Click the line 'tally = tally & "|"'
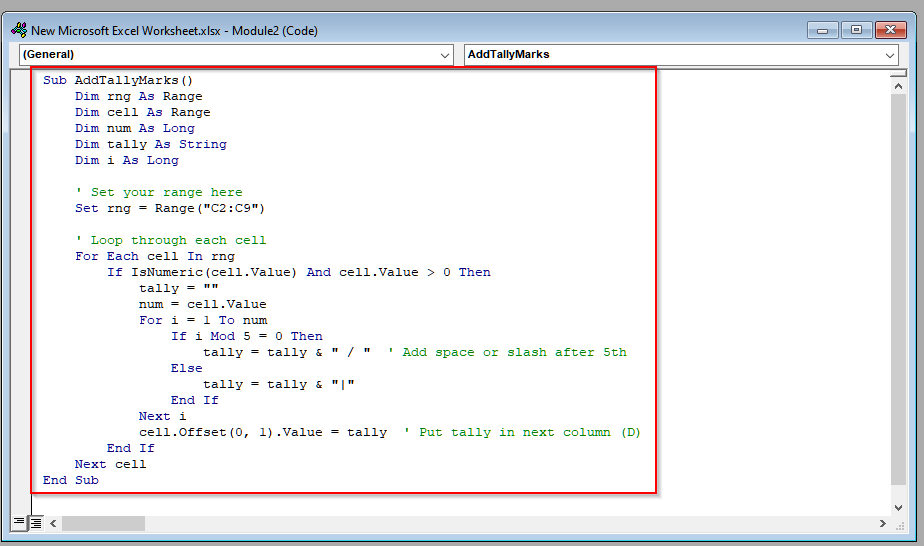The height and width of the screenshot is (546, 924). pyautogui.click(x=279, y=384)
